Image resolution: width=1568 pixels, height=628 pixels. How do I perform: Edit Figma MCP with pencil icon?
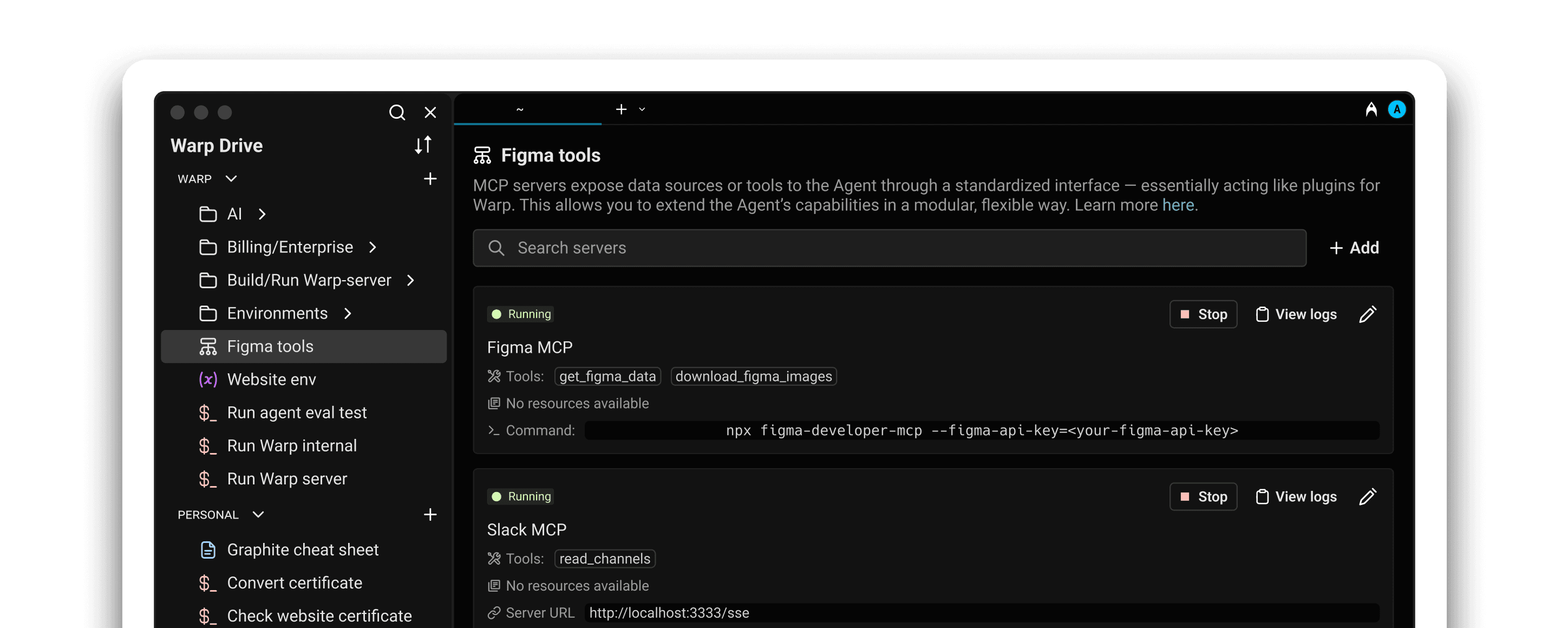point(1367,314)
